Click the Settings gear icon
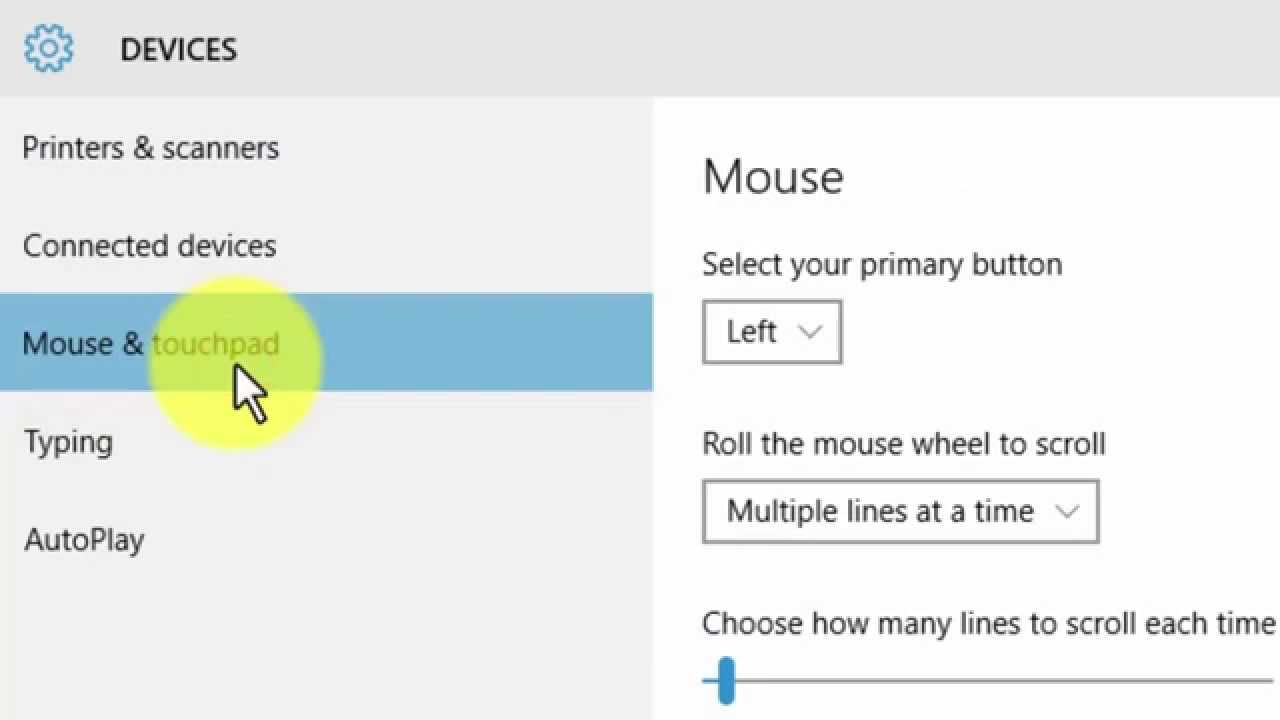Image resolution: width=1280 pixels, height=720 pixels. click(49, 48)
